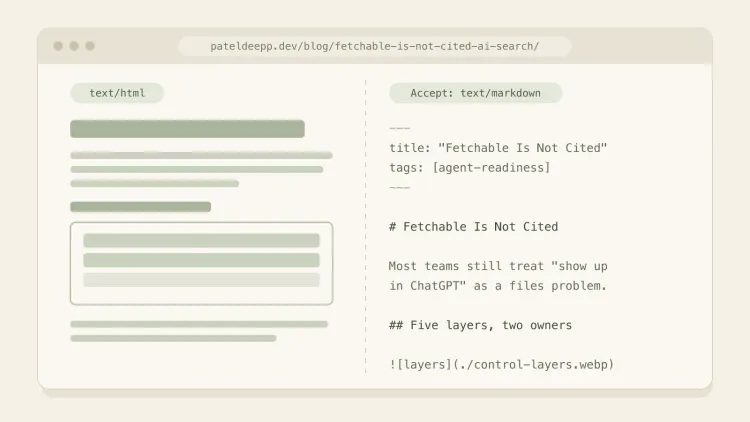The height and width of the screenshot is (422, 750).
Task: Click the tags: [agent-readiness] line
Action: (470, 168)
